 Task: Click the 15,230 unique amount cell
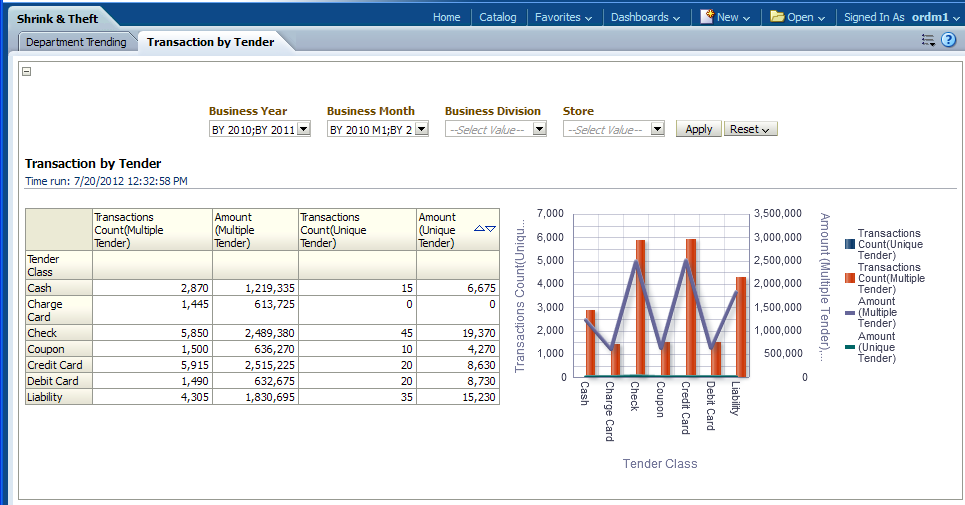[x=457, y=397]
